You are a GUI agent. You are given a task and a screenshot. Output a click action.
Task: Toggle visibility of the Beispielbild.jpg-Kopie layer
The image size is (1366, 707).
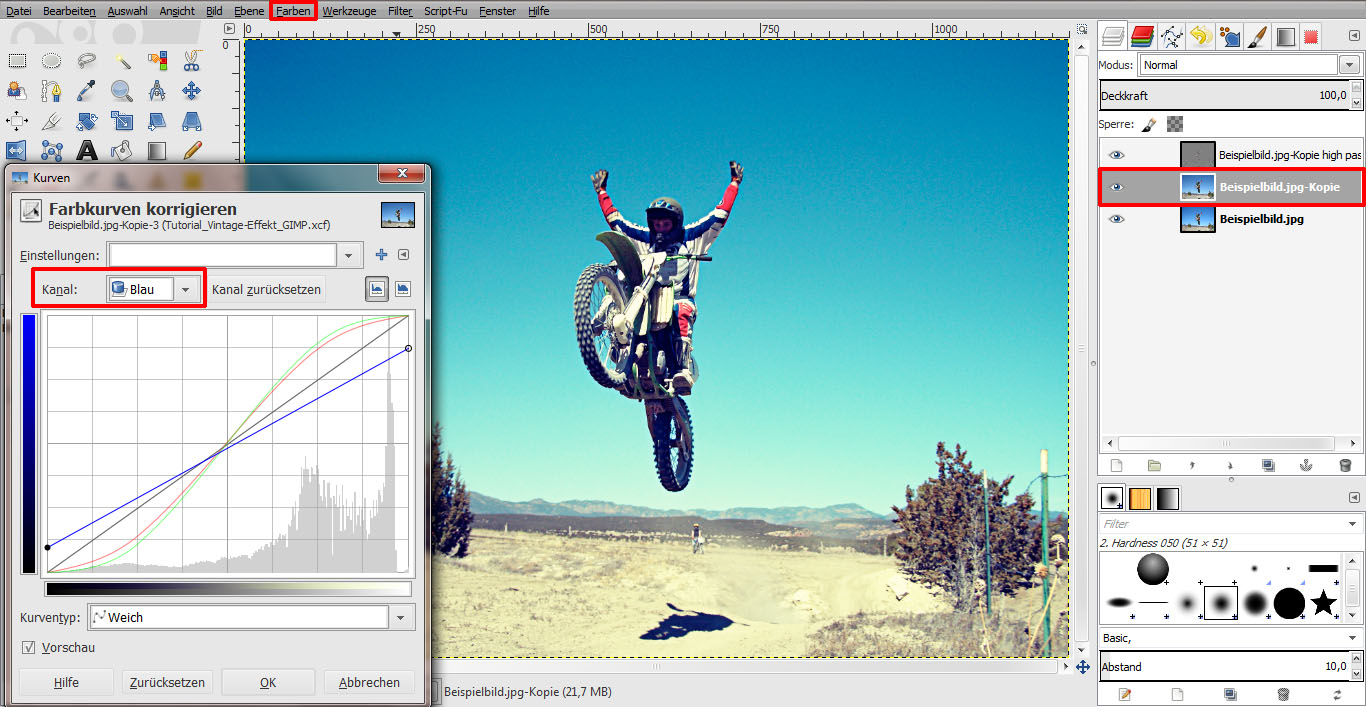point(1117,187)
